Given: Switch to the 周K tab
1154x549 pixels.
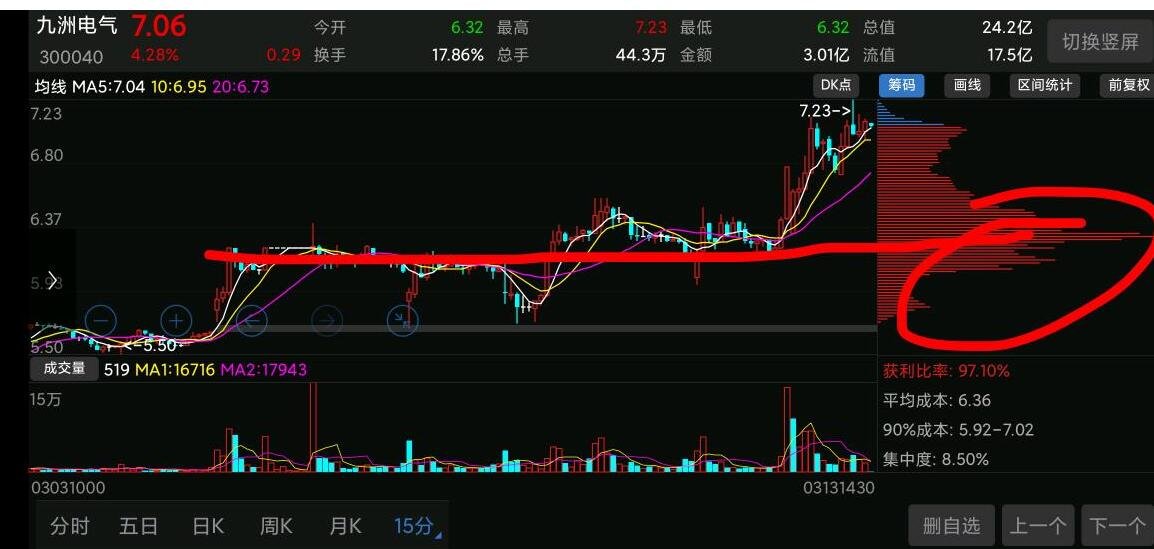Looking at the screenshot, I should coord(276,526).
